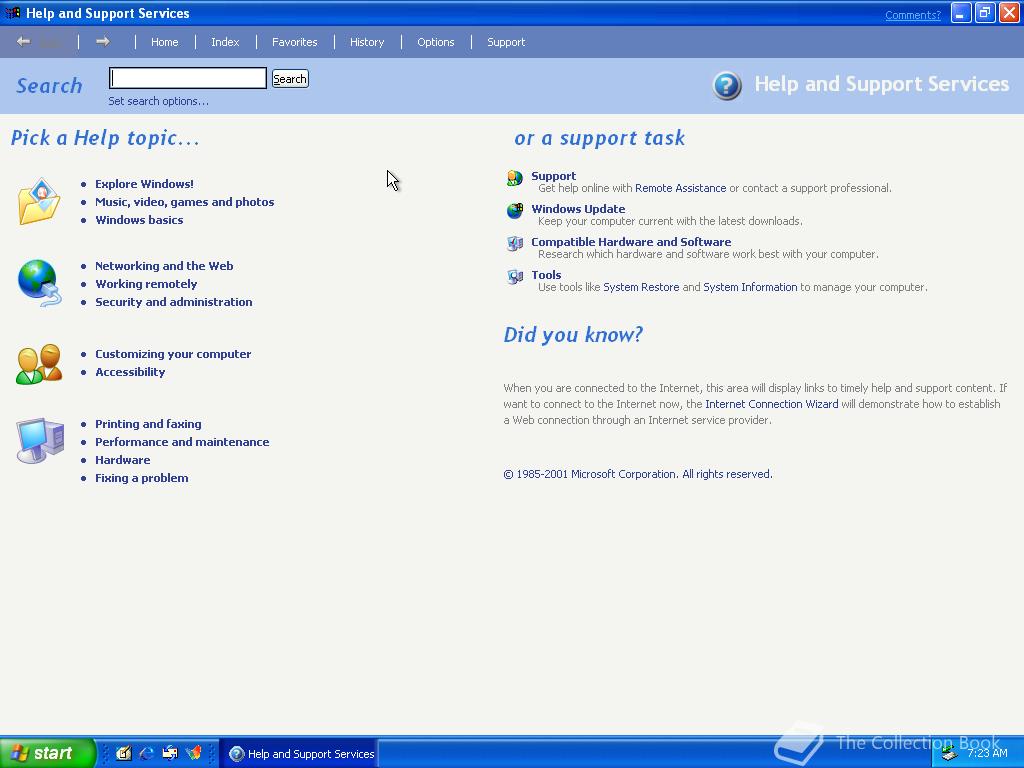Open the Remote Assistance link
Image resolution: width=1024 pixels, height=768 pixels.
point(680,188)
